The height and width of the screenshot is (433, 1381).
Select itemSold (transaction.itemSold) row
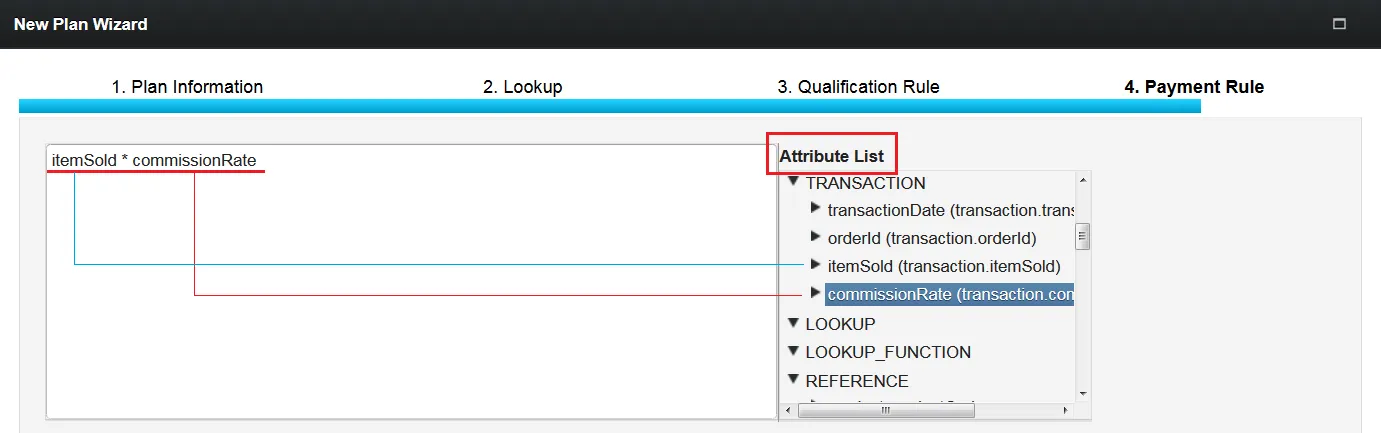point(944,267)
